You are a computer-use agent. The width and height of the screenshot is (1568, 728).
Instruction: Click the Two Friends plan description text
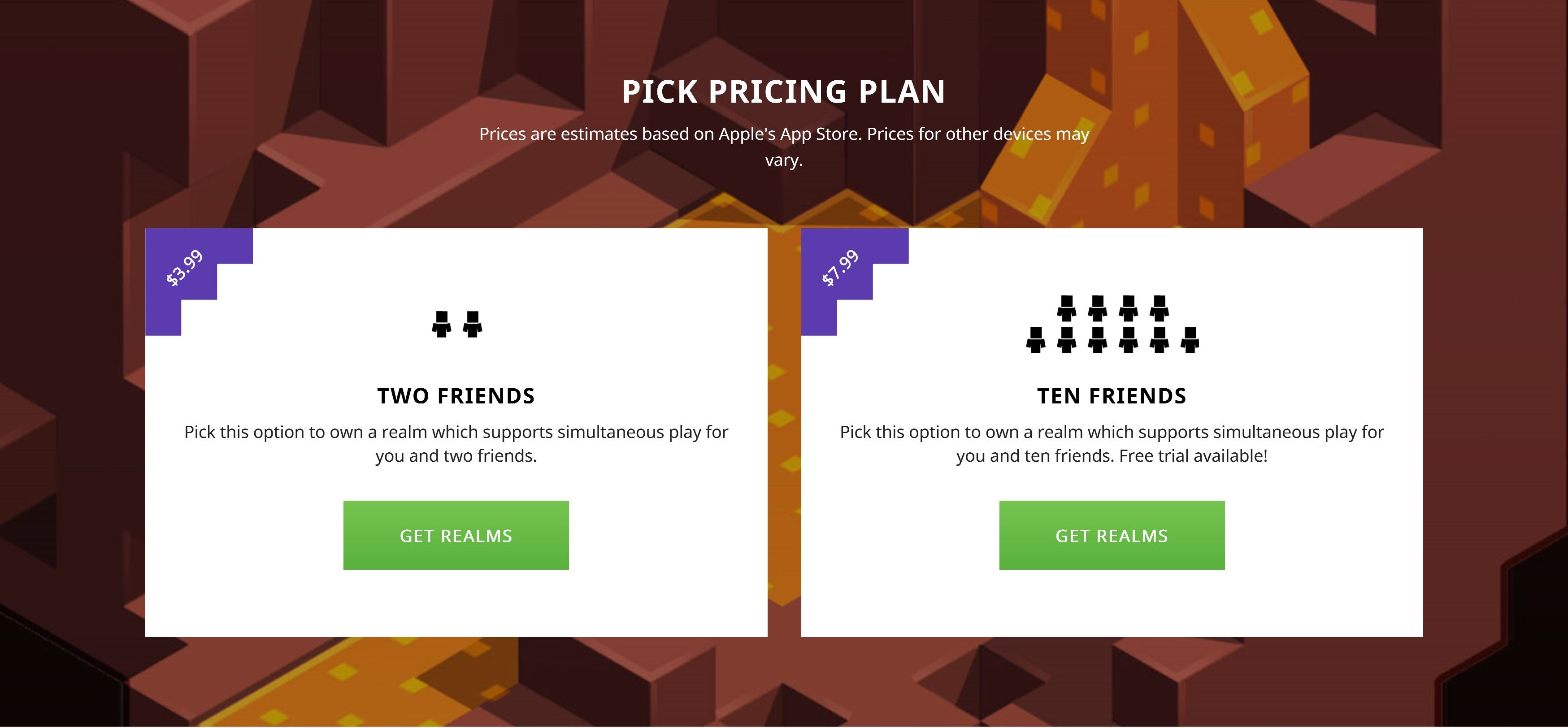[456, 444]
